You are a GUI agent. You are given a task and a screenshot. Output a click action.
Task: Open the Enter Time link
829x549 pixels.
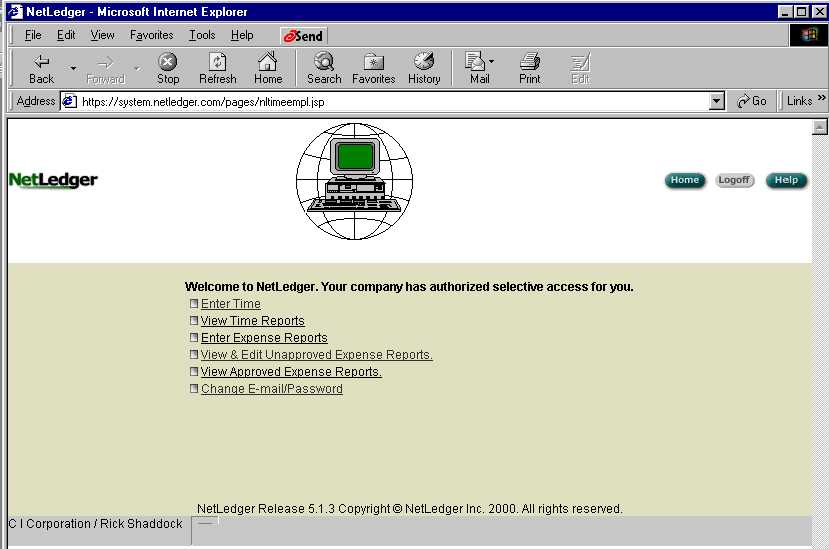point(230,304)
